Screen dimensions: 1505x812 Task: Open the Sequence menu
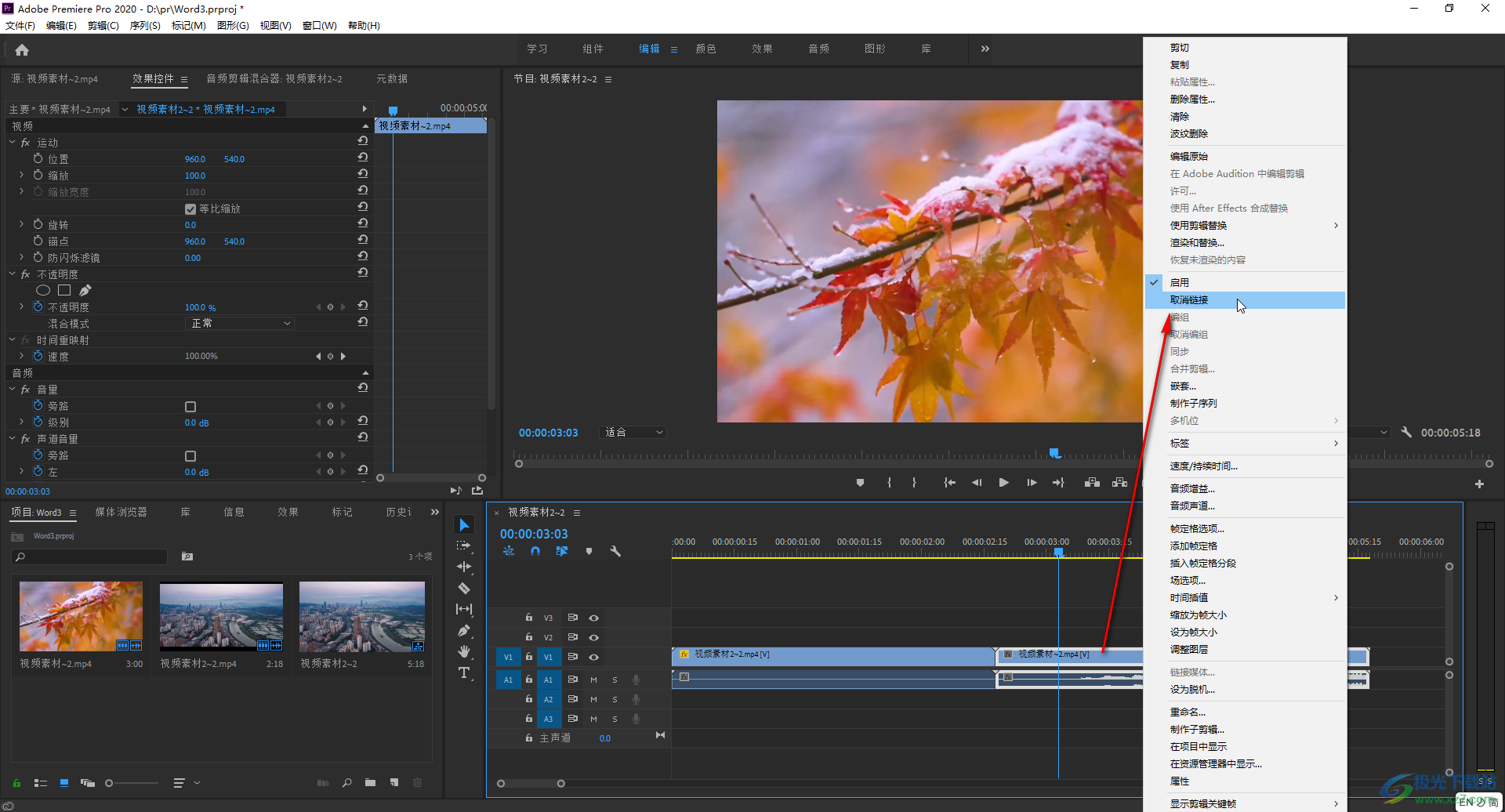tap(145, 26)
